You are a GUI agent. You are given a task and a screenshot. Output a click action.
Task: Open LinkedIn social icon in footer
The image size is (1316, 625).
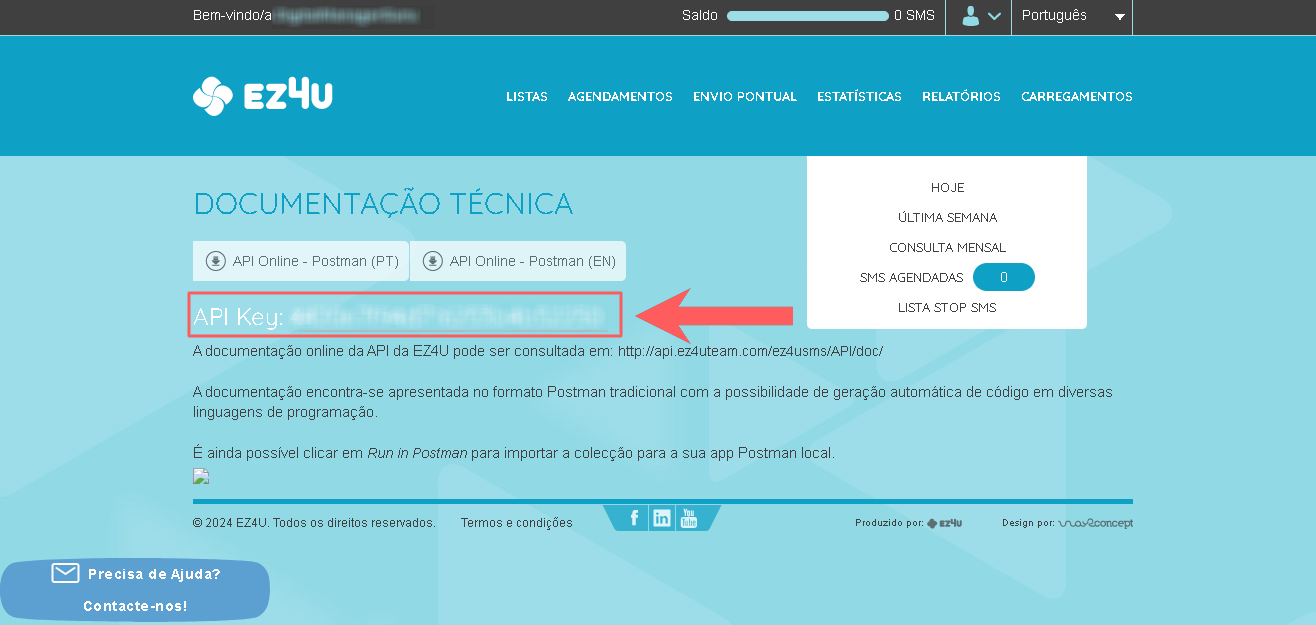tap(661, 518)
